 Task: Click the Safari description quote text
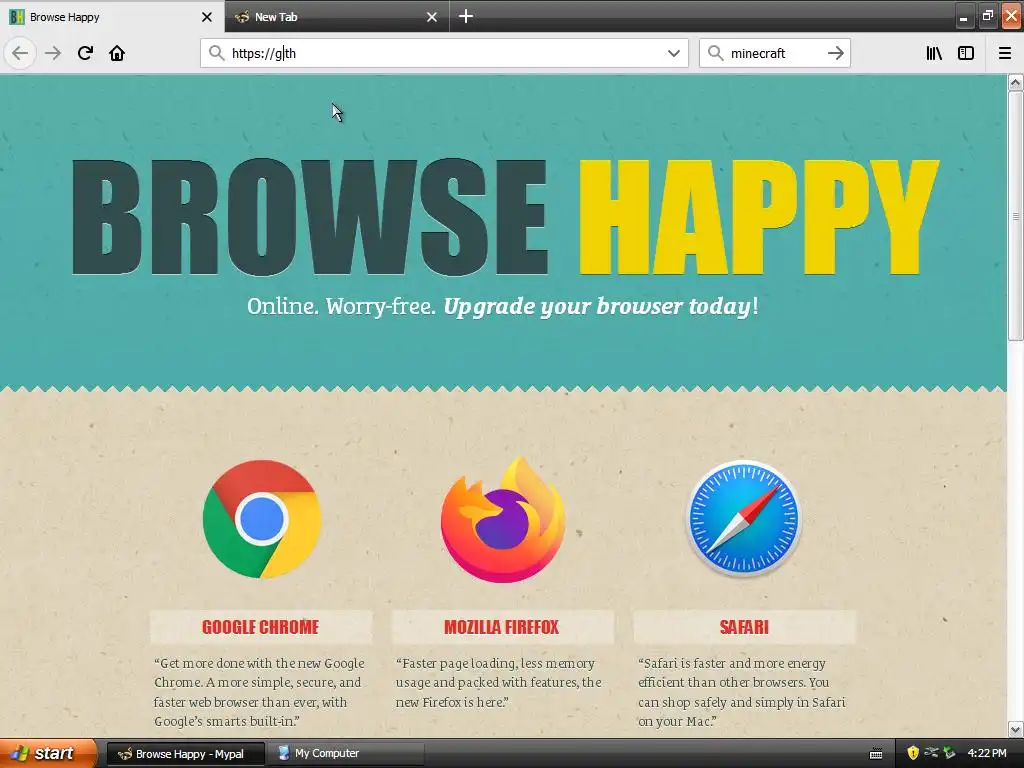click(742, 692)
